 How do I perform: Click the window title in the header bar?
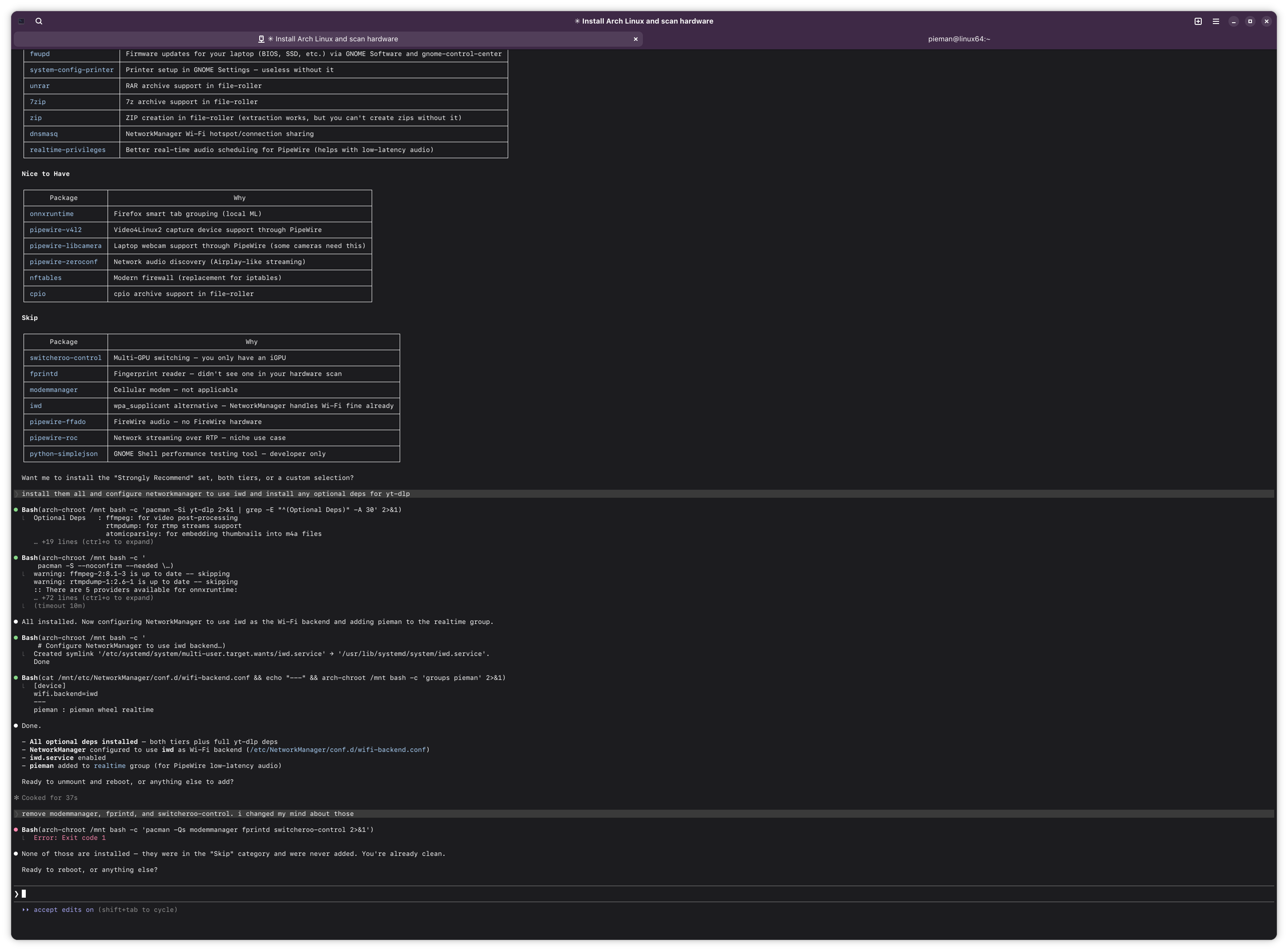click(644, 21)
